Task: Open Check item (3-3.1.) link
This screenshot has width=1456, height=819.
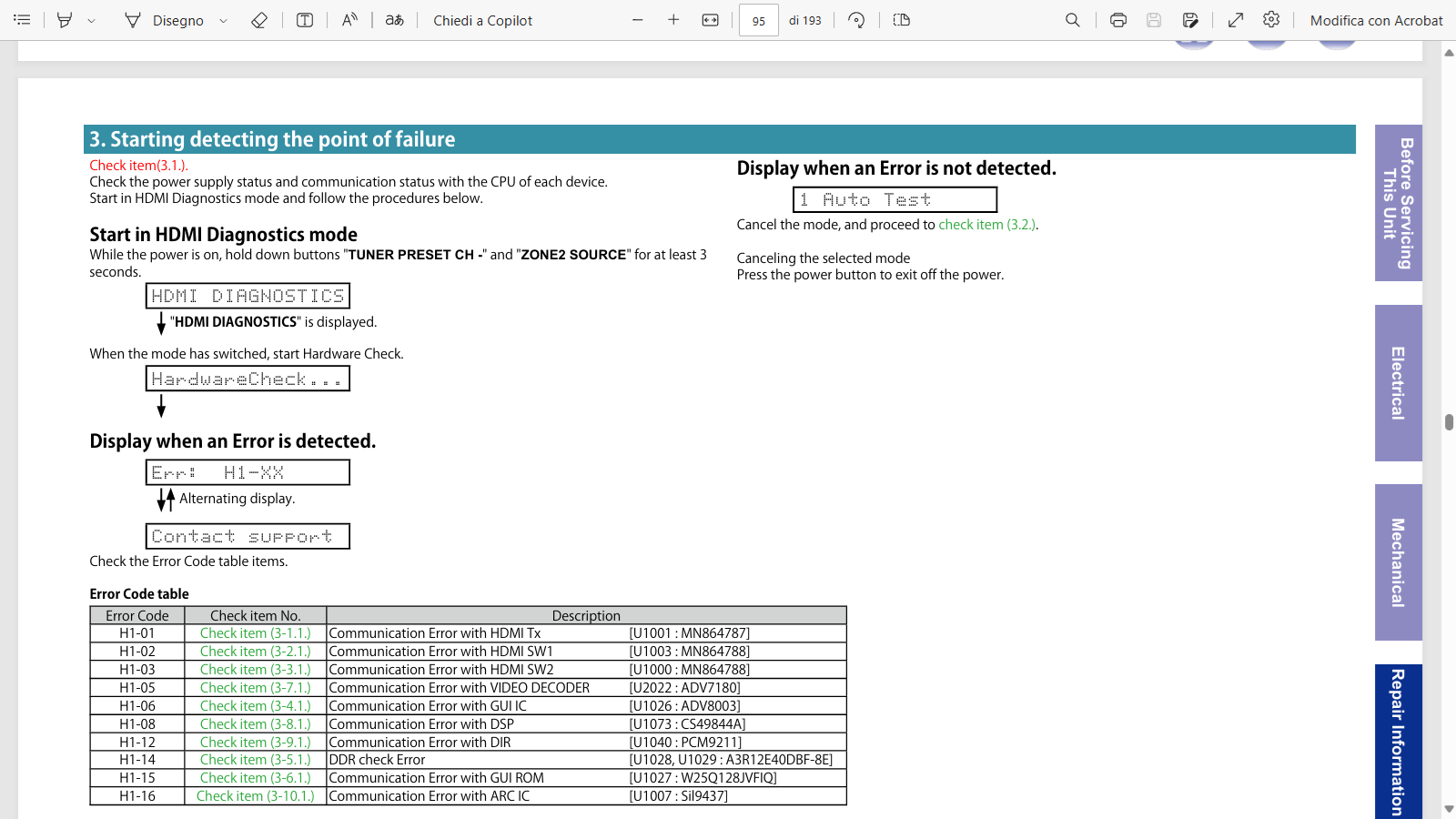Action: [x=256, y=670]
